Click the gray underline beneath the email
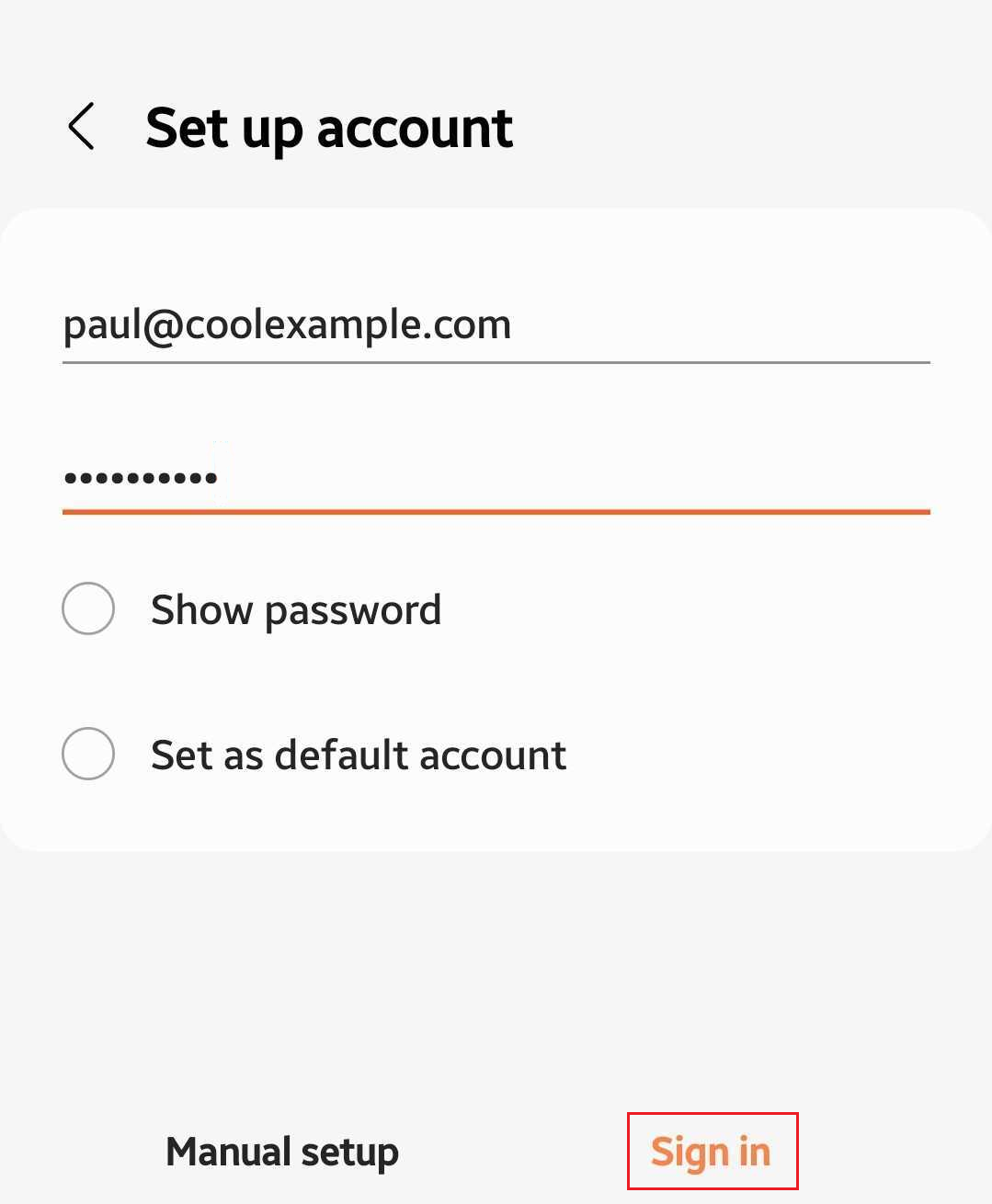The image size is (992, 1204). (496, 363)
